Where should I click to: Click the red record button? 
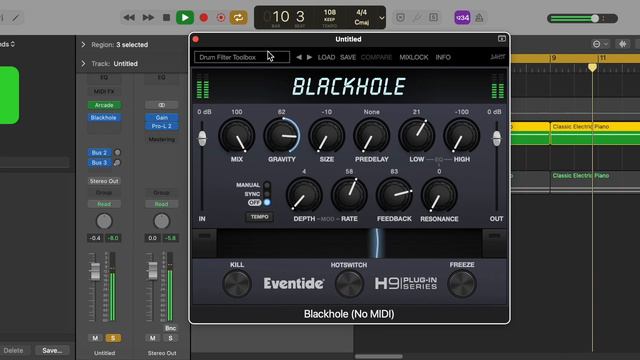coord(204,18)
